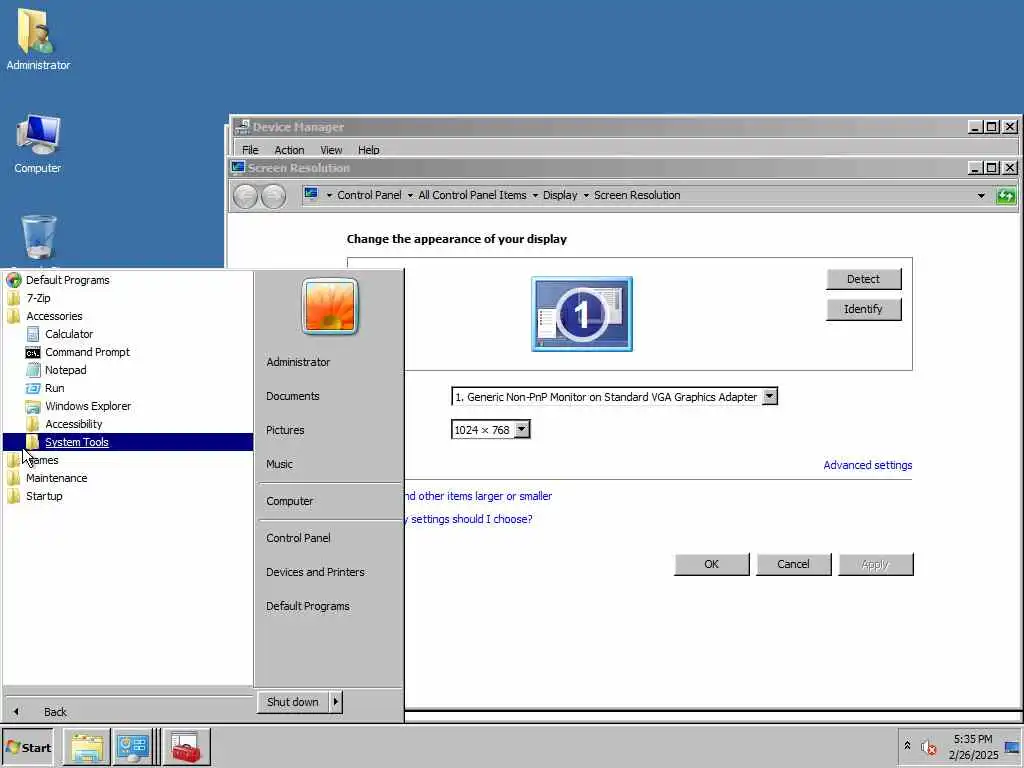The image size is (1024, 768).
Task: Click Cancel in Screen Resolution
Action: coord(793,564)
